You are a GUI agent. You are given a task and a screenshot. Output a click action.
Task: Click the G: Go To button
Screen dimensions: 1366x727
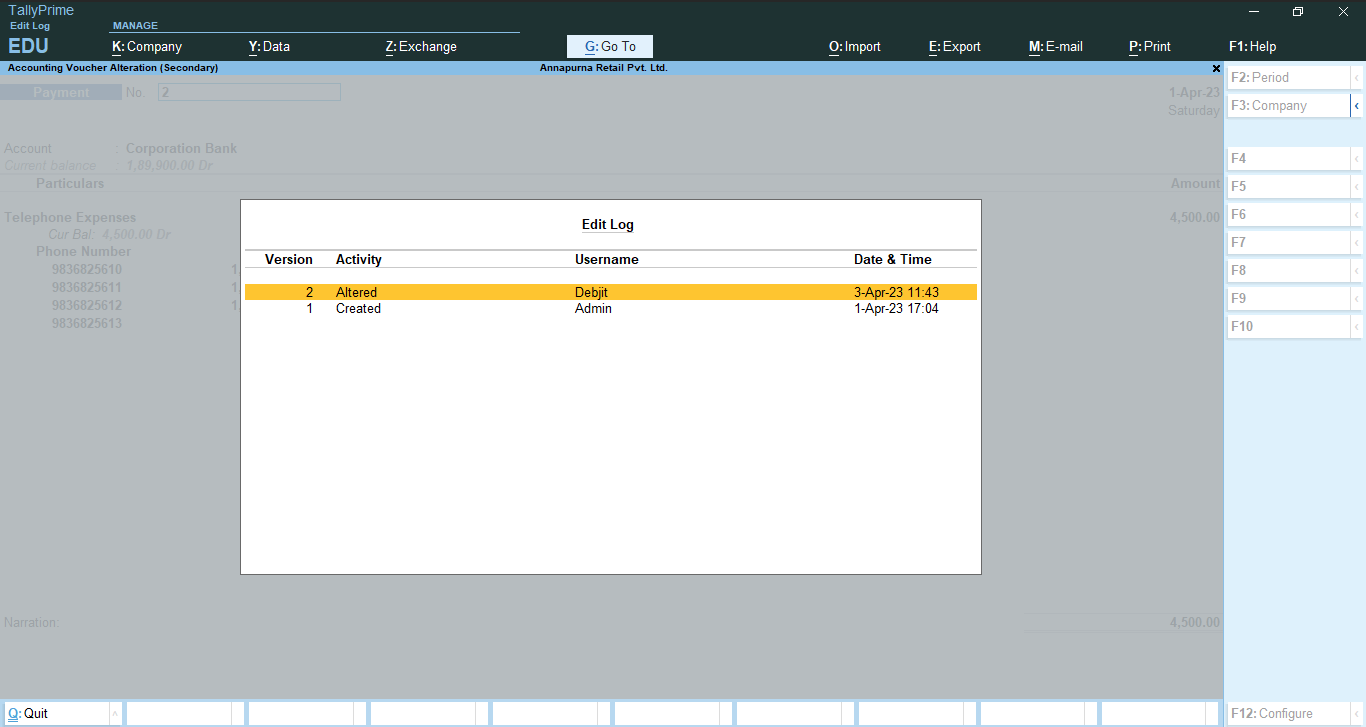point(610,46)
